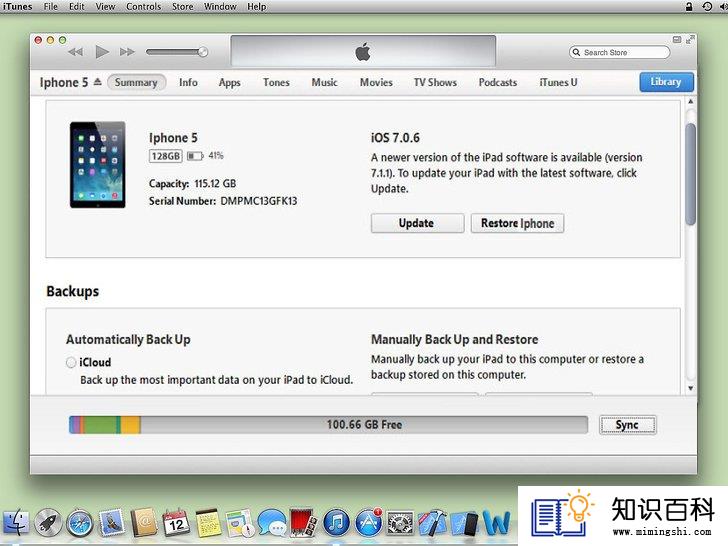Click the blue Library button
Screen dimensions: 728x546
tap(666, 82)
